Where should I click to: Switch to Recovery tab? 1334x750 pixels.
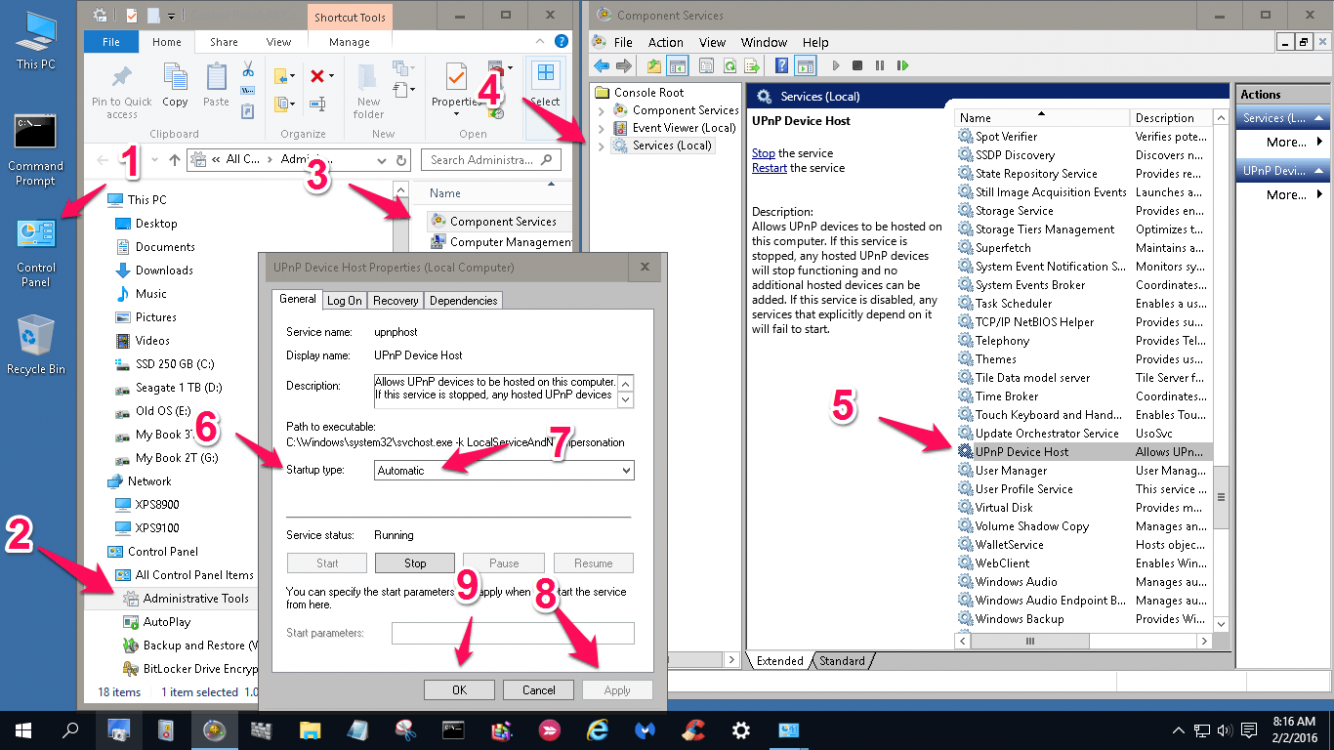click(395, 300)
